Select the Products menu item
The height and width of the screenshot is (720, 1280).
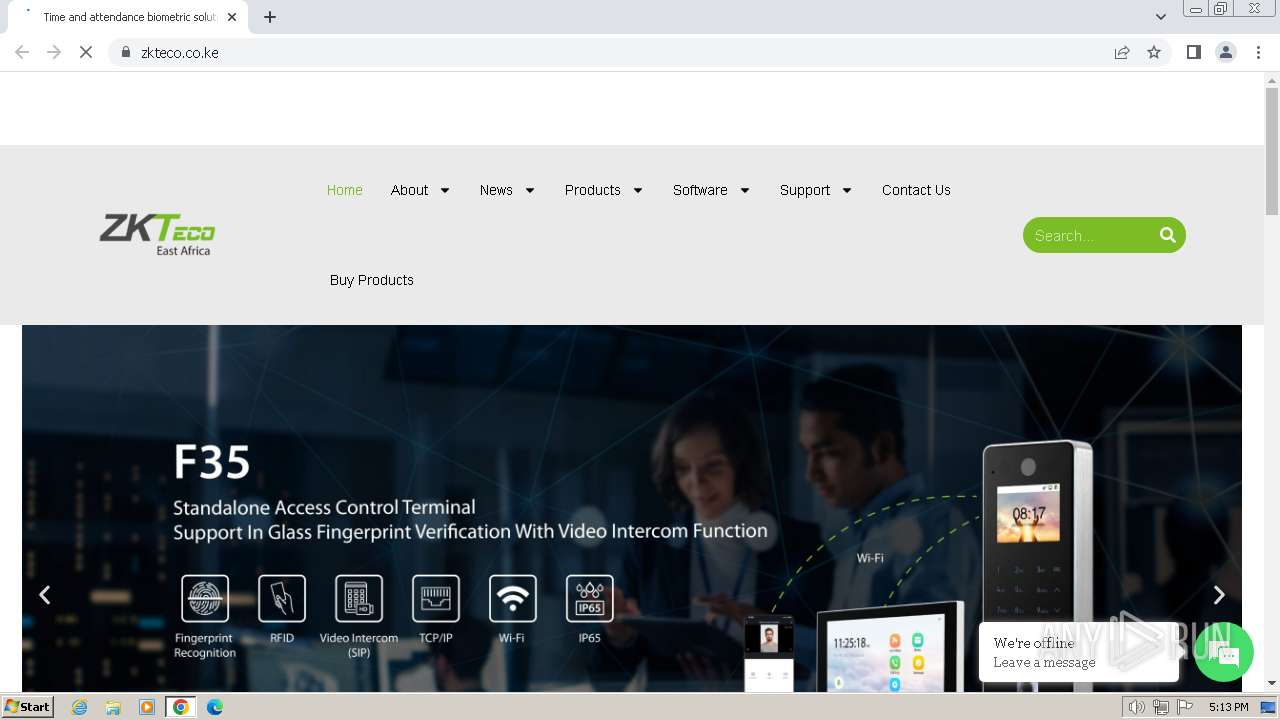click(x=593, y=190)
